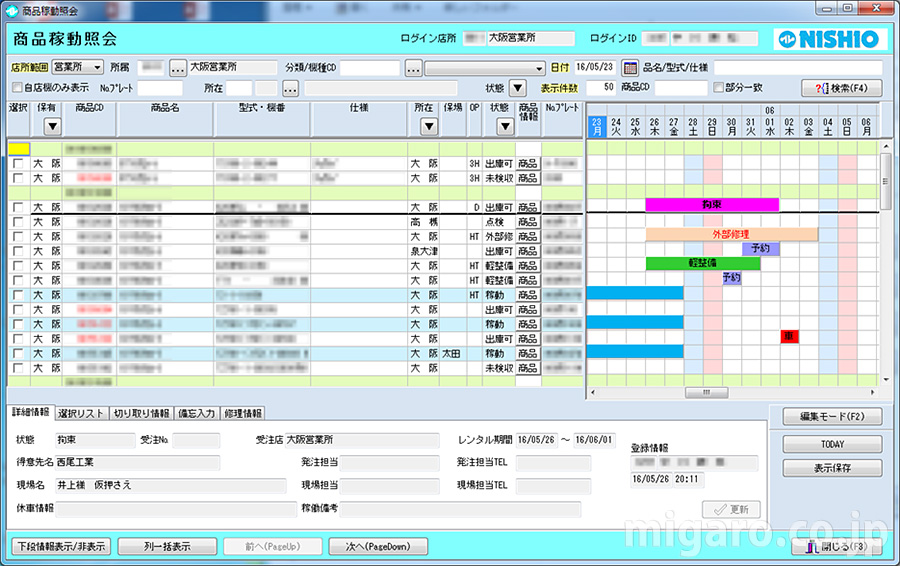Open the 店所範囲 dropdown showing 営業所
Screen dimensions: 900x566
[x=78, y=68]
